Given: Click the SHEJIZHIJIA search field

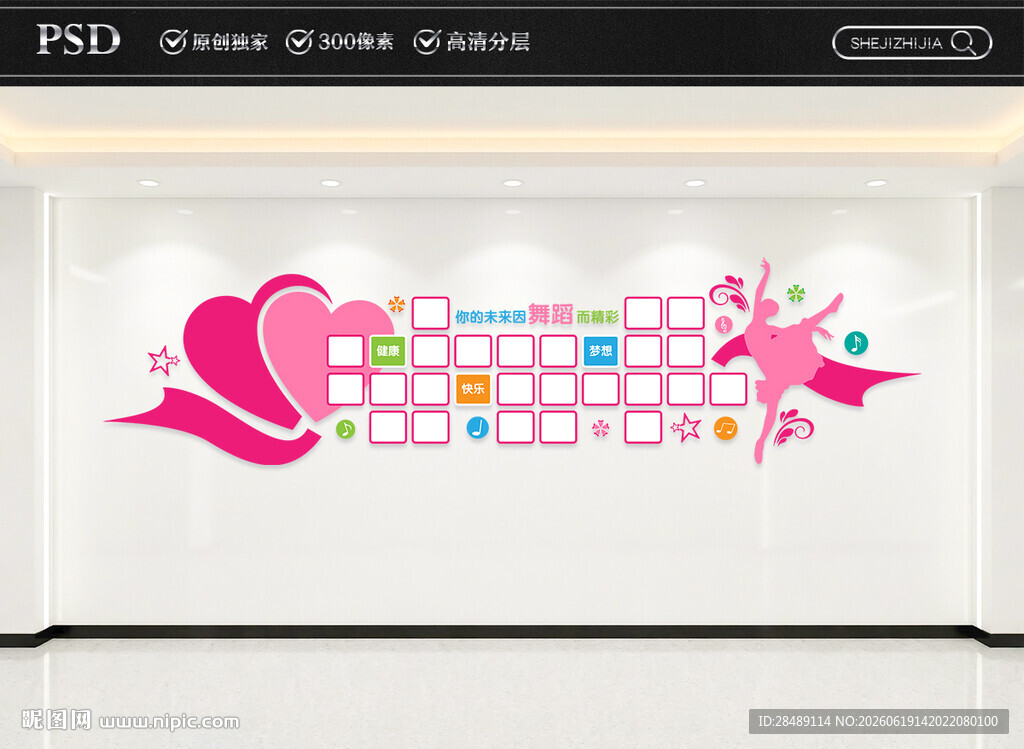Looking at the screenshot, I should pyautogui.click(x=912, y=43).
